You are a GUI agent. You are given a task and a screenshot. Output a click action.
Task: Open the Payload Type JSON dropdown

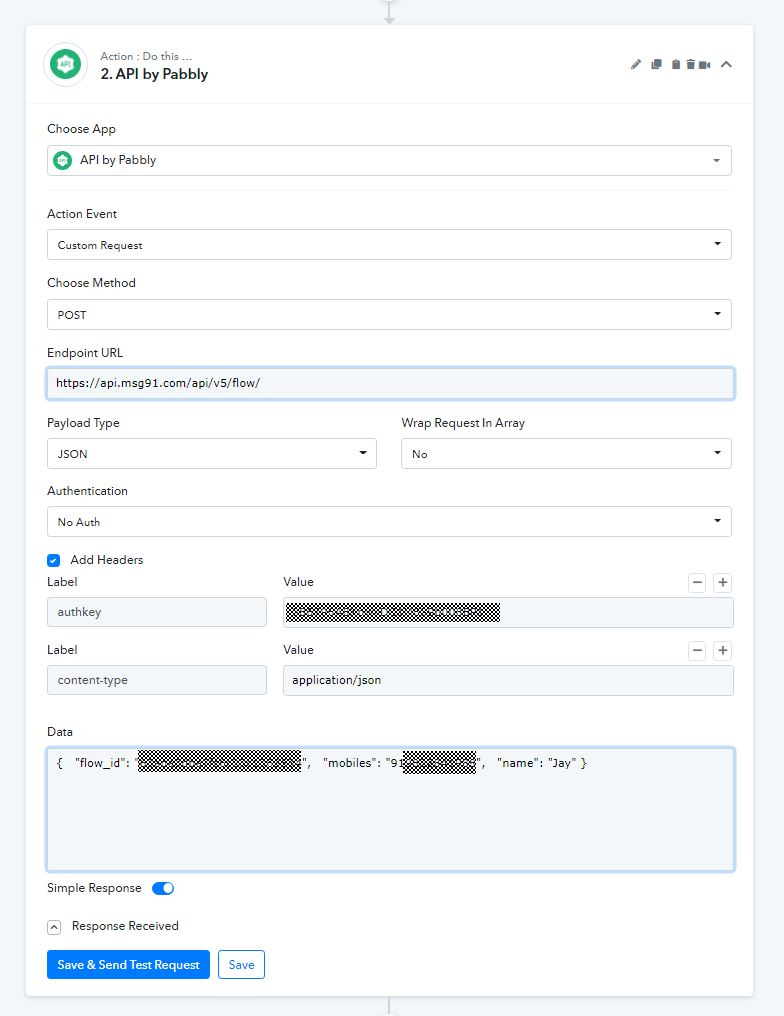point(211,454)
